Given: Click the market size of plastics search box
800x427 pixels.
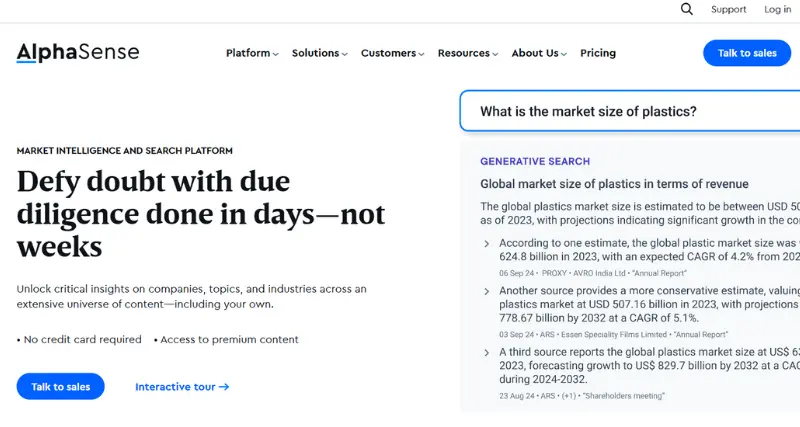Looking at the screenshot, I should 630,112.
